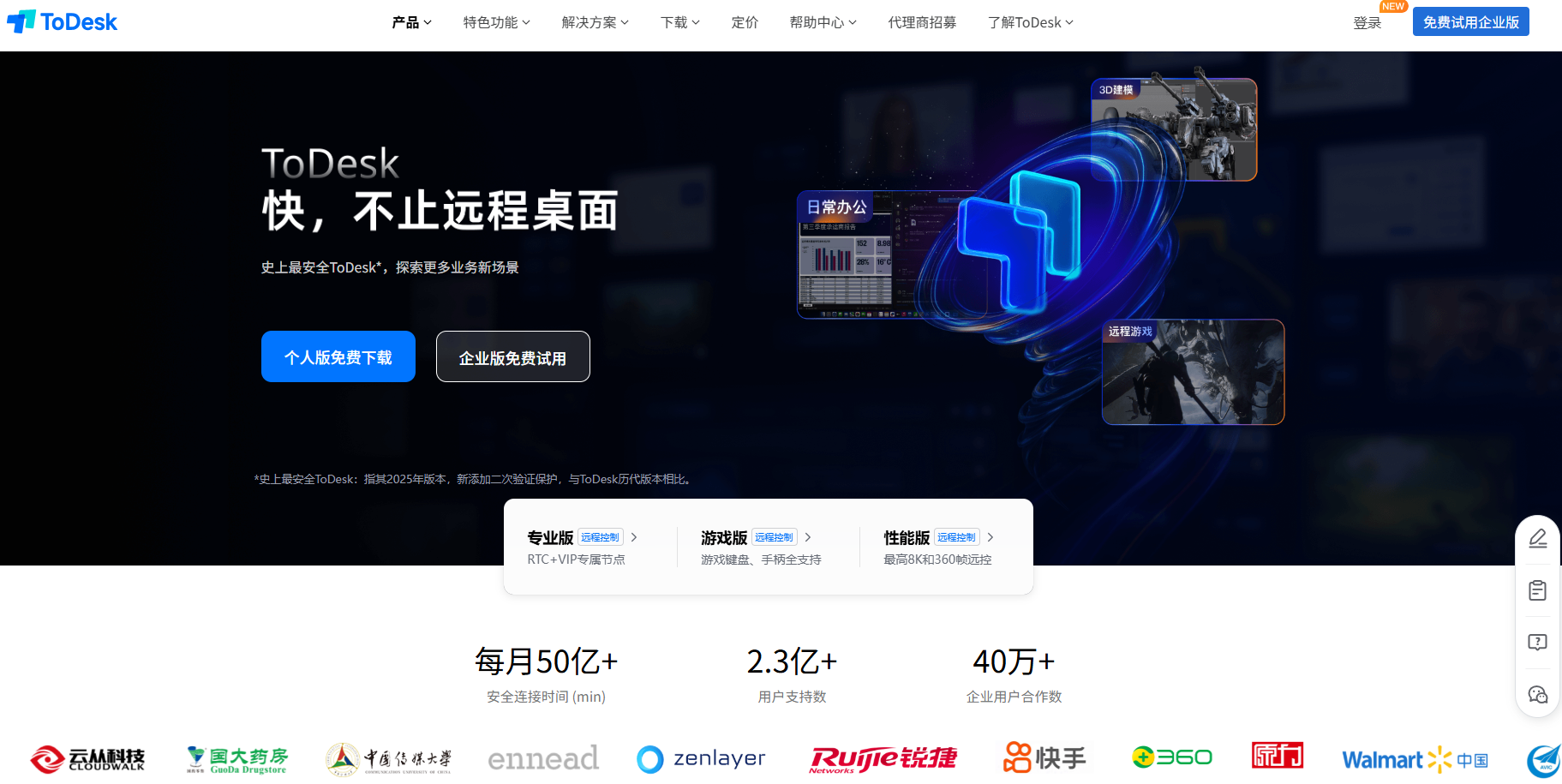Image resolution: width=1562 pixels, height=784 pixels.
Task: Click the 2.3亿+ user statistic
Action: (x=792, y=661)
